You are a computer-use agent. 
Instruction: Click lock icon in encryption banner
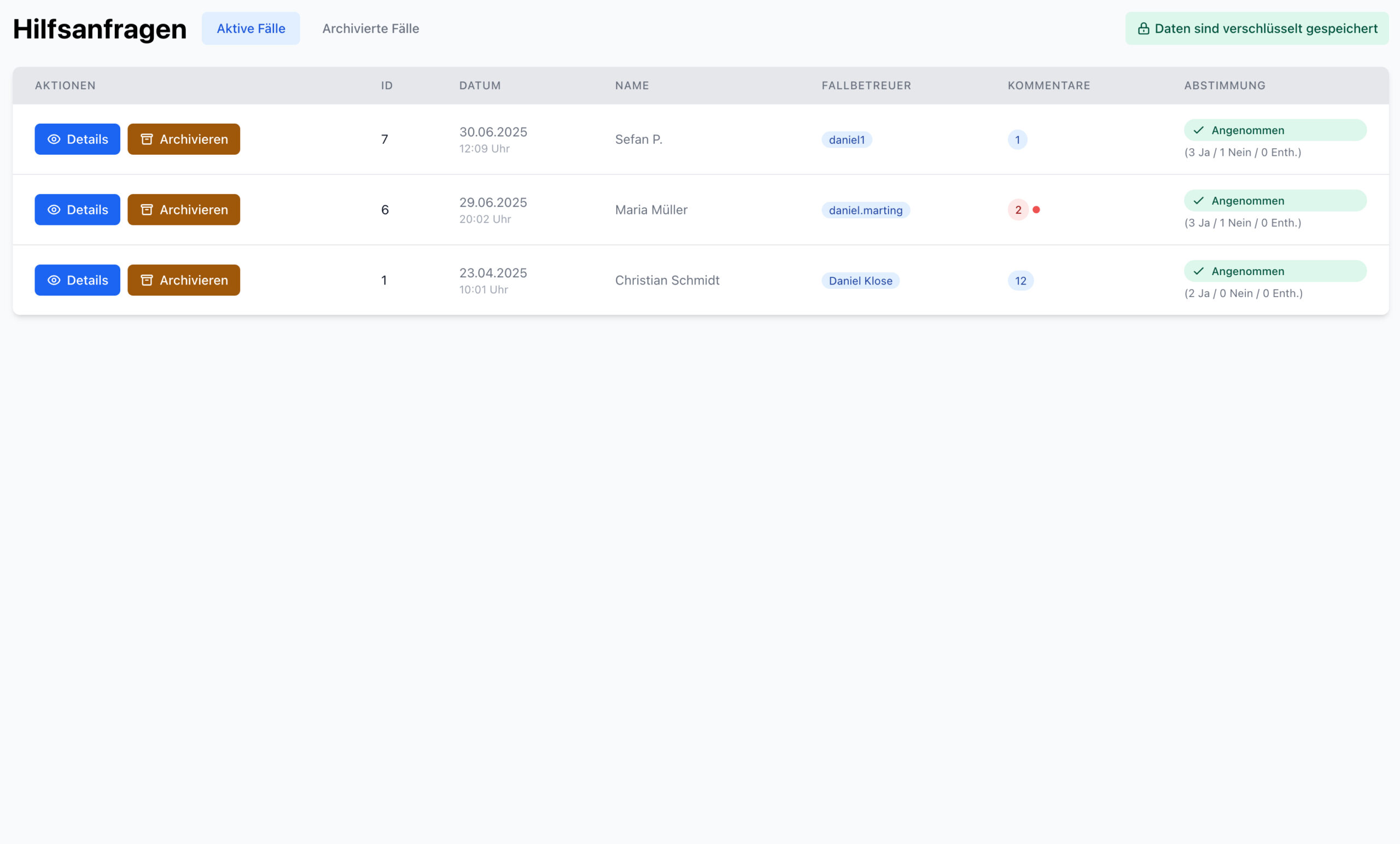pyautogui.click(x=1143, y=29)
